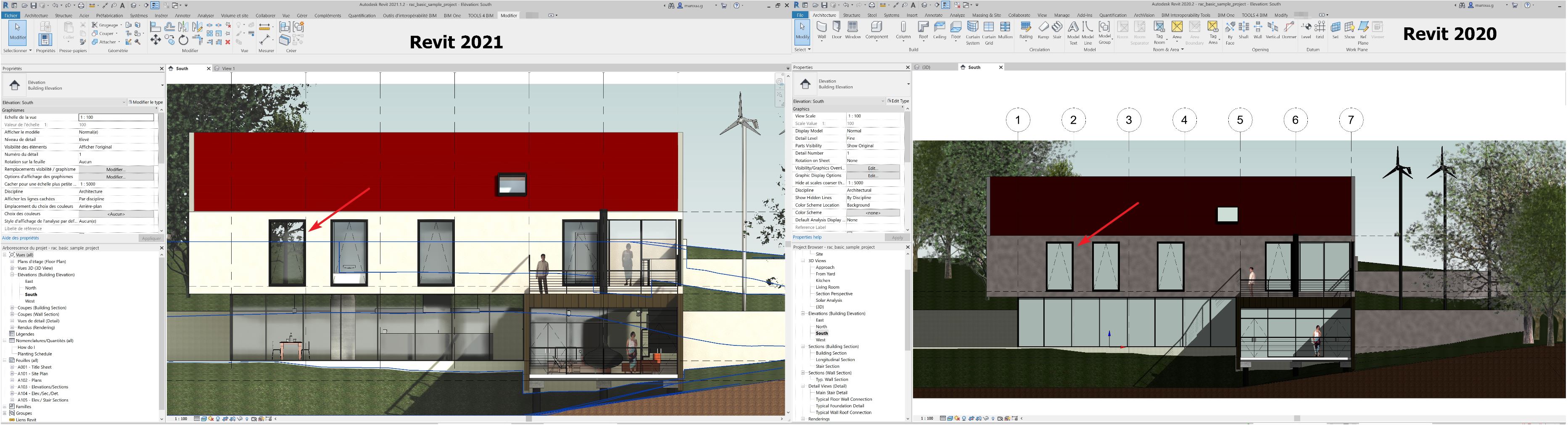The width and height of the screenshot is (1568, 425).
Task: Select the Ceiling tool
Action: click(x=940, y=30)
